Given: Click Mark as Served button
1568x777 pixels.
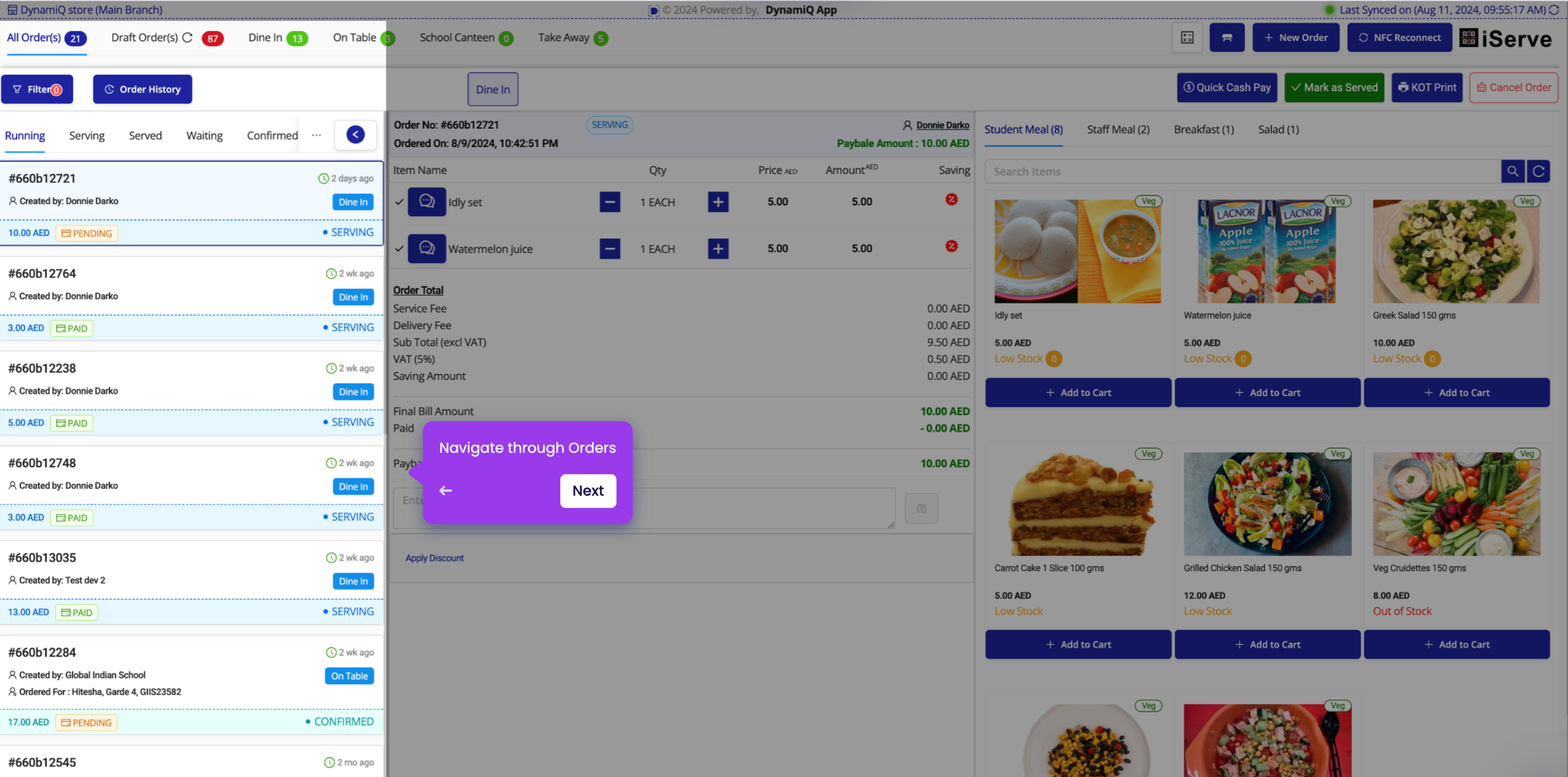Looking at the screenshot, I should 1334,88.
